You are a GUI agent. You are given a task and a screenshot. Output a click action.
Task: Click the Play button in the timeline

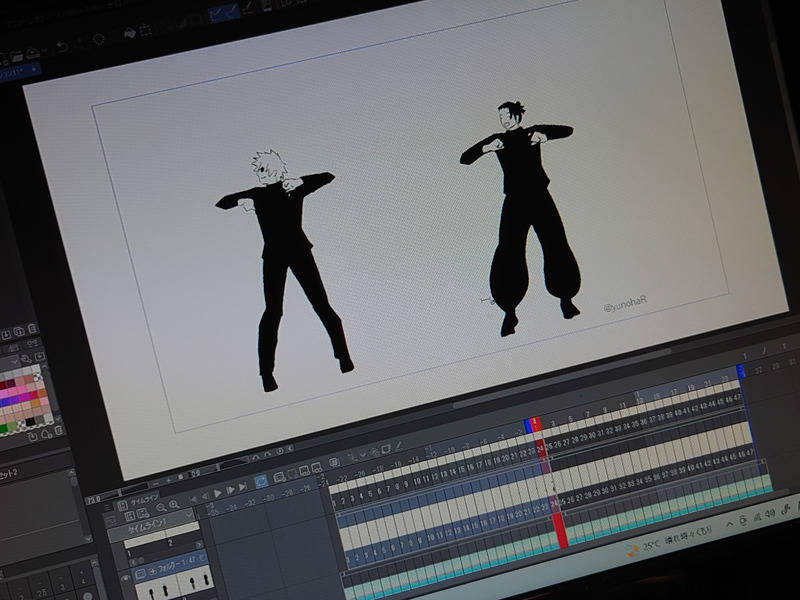tap(217, 493)
